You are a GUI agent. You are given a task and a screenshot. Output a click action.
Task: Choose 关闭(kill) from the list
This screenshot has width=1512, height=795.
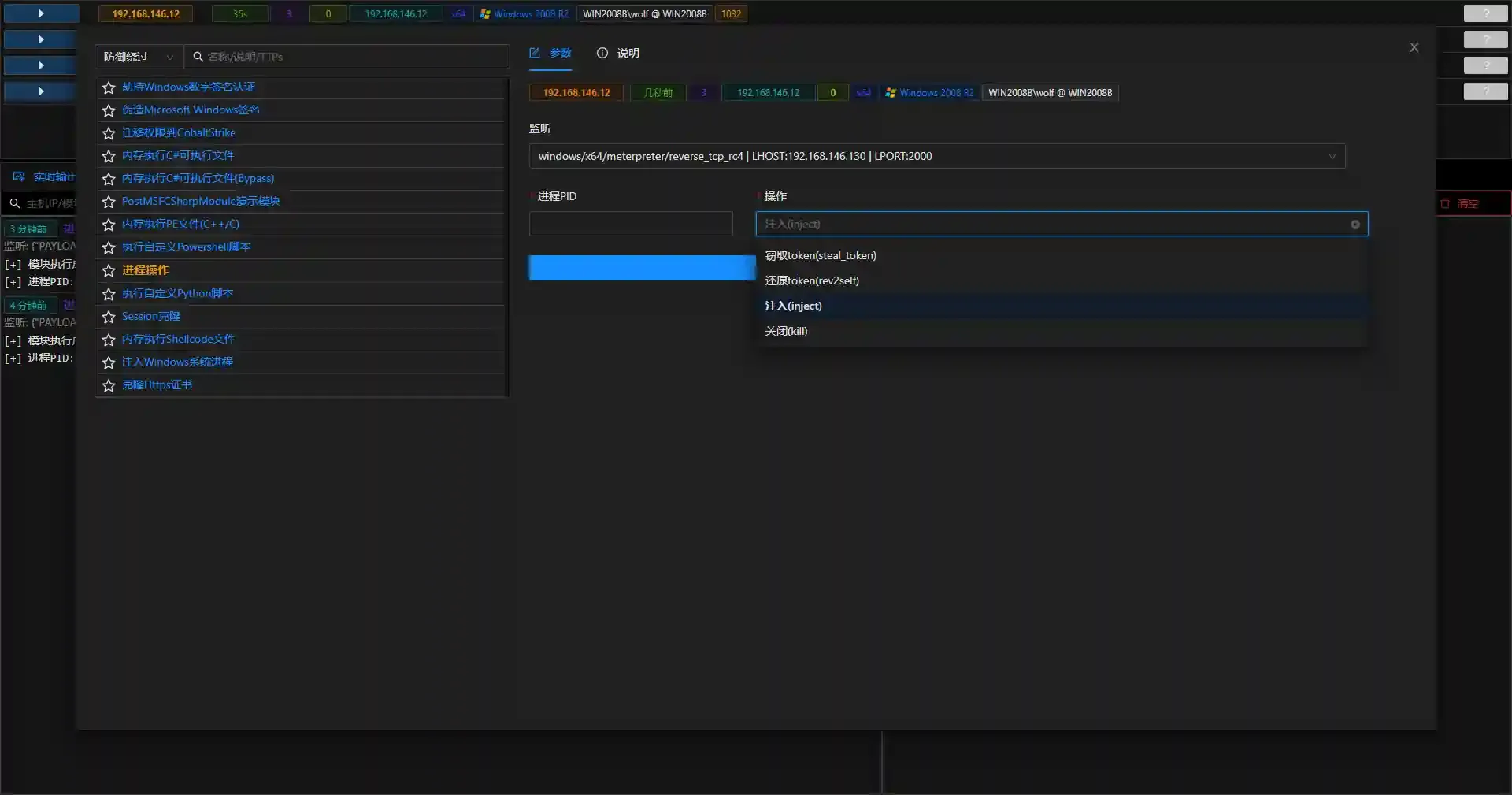click(786, 331)
